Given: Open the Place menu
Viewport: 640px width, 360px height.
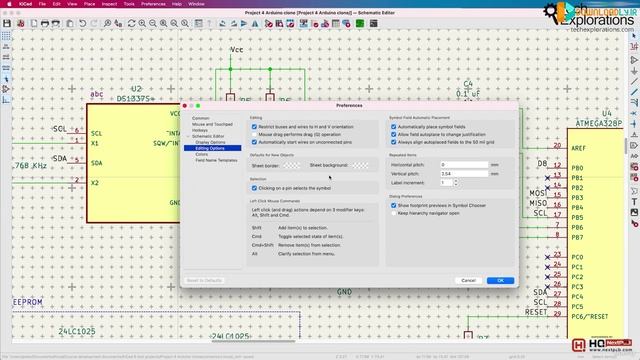Looking at the screenshot, I should coord(89,4).
